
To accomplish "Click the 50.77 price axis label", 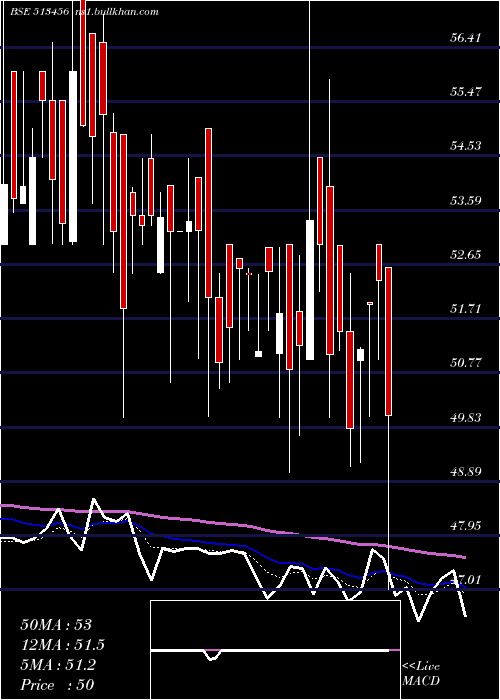I will (465, 362).
